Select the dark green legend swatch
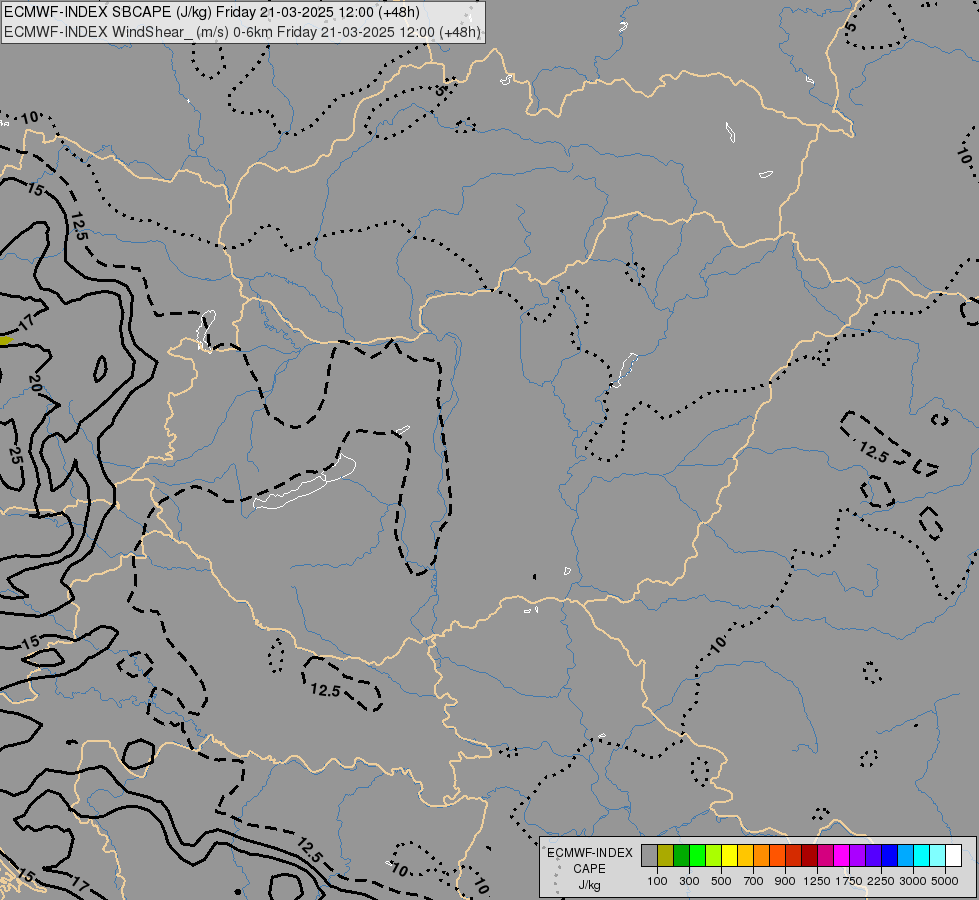 coord(681,856)
